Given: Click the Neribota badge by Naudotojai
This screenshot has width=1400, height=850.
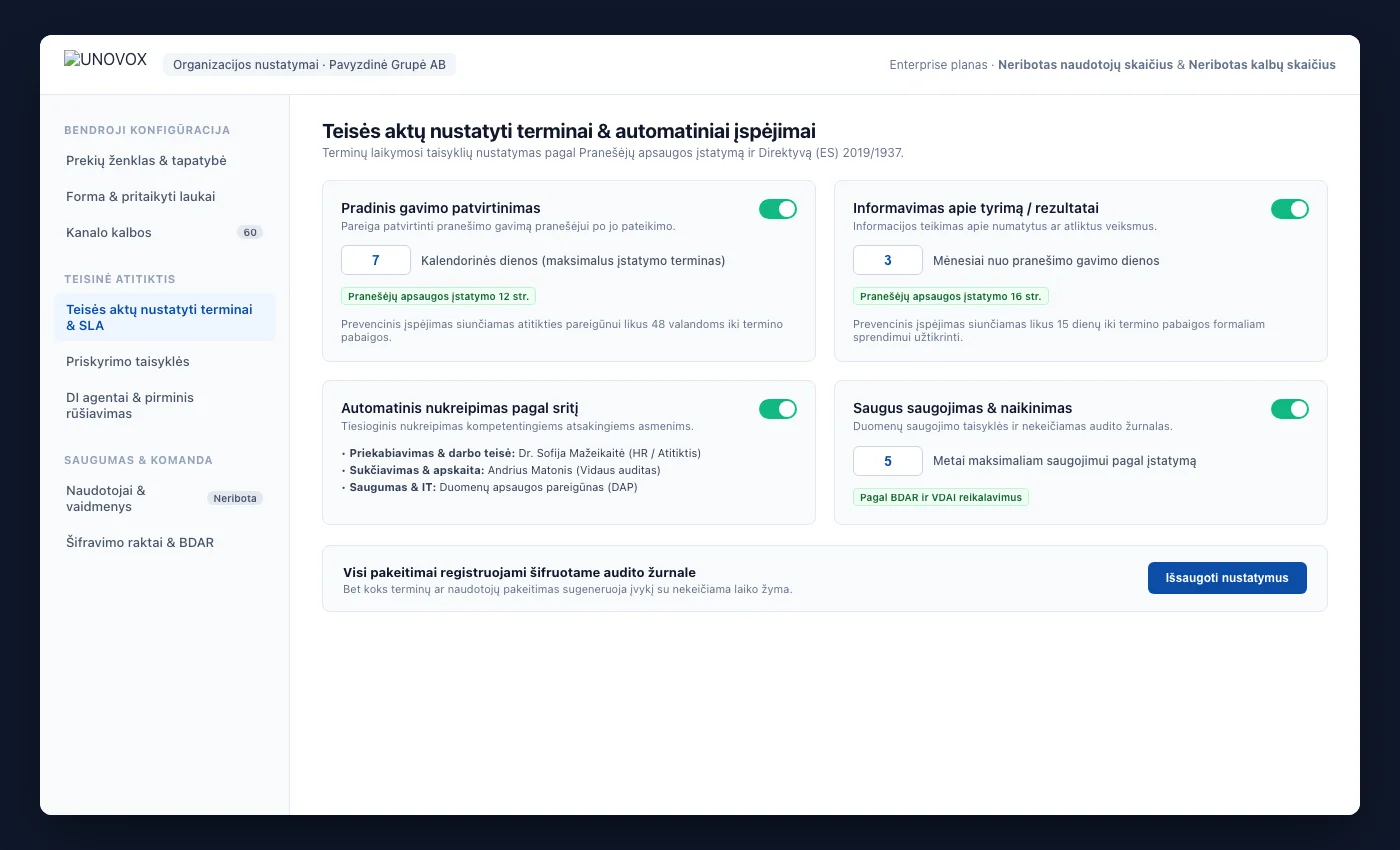Looking at the screenshot, I should 235,498.
